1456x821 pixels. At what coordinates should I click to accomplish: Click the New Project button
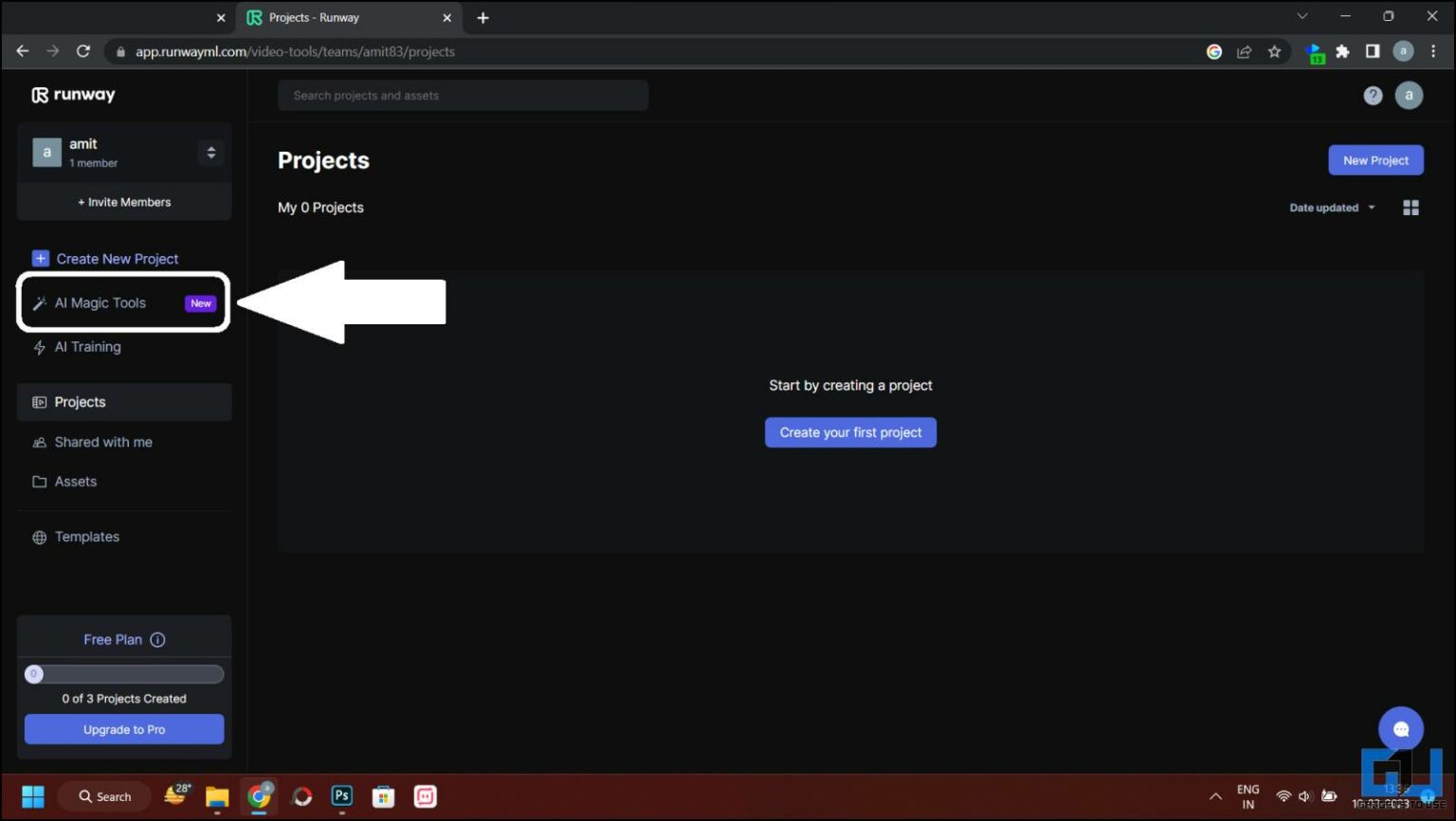pyautogui.click(x=1375, y=159)
